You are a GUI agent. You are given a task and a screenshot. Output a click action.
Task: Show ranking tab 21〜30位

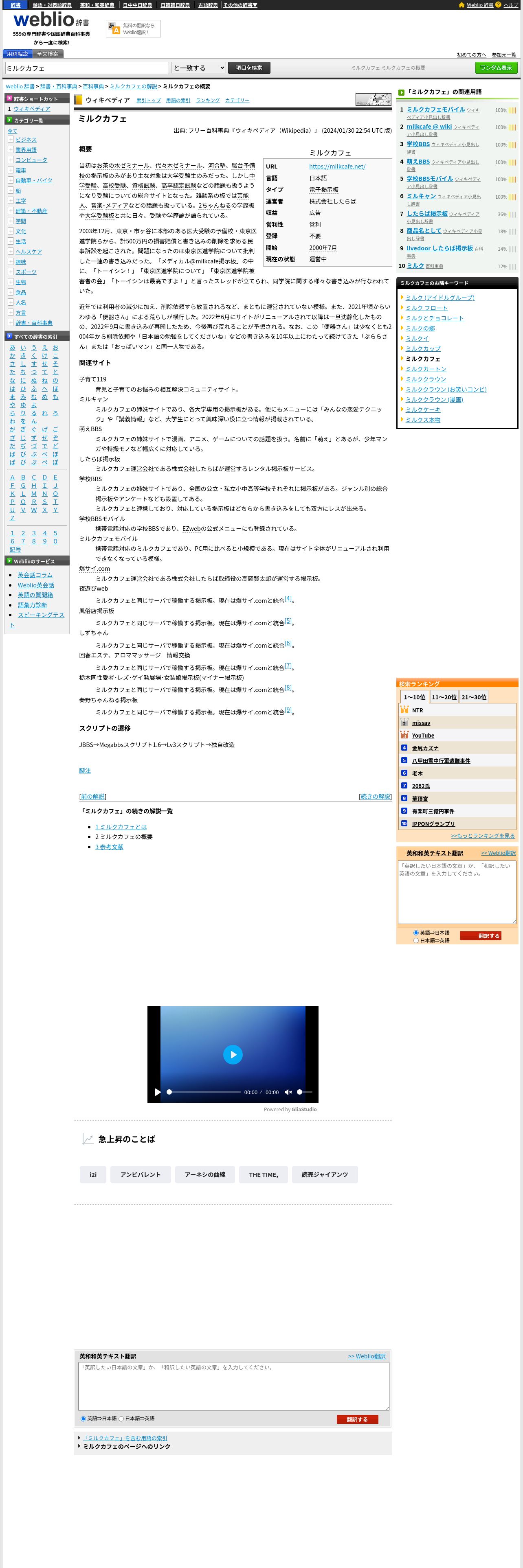[x=474, y=697]
